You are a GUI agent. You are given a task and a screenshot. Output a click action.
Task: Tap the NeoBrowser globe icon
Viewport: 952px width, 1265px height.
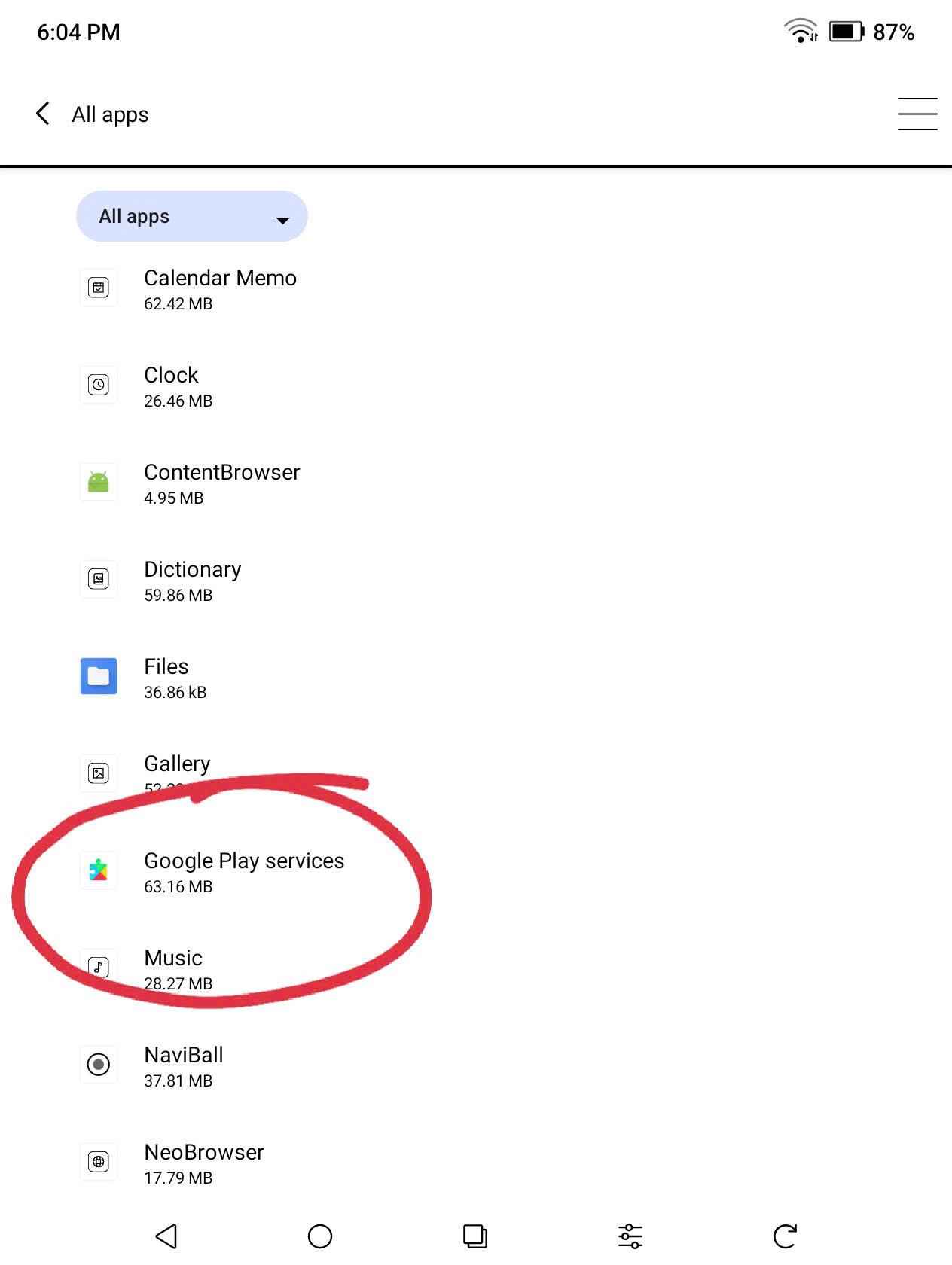pyautogui.click(x=99, y=1162)
